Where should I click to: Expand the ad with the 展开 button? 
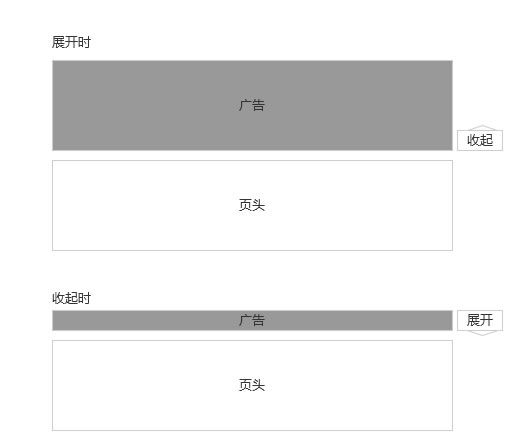[480, 320]
